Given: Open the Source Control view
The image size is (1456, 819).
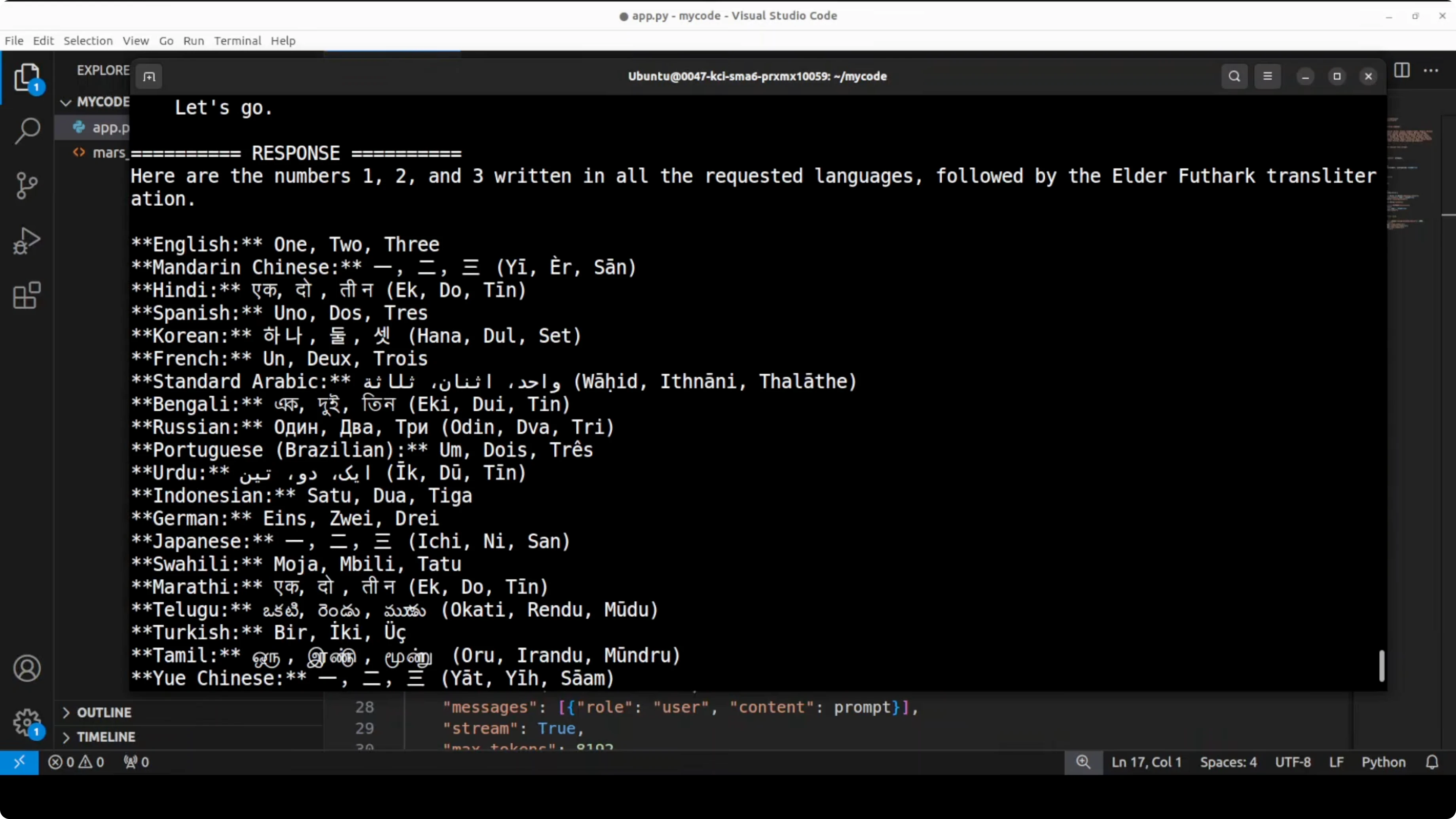Looking at the screenshot, I should [x=27, y=186].
